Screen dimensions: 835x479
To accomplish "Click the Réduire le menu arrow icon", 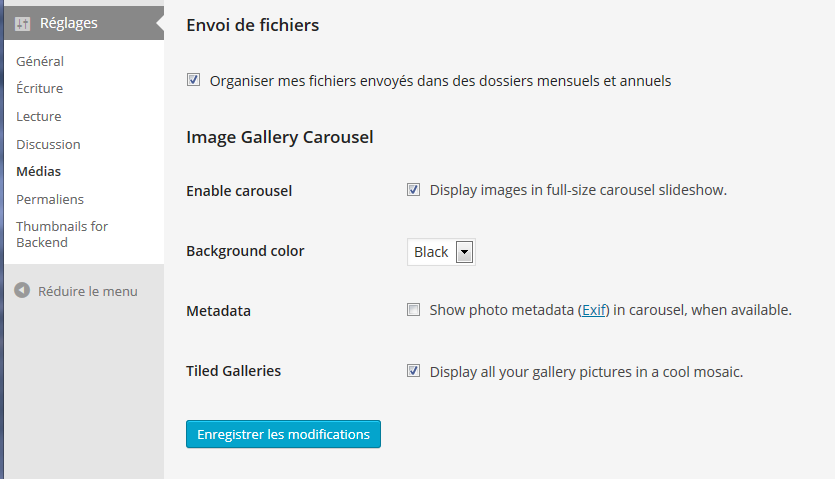I will coord(22,290).
